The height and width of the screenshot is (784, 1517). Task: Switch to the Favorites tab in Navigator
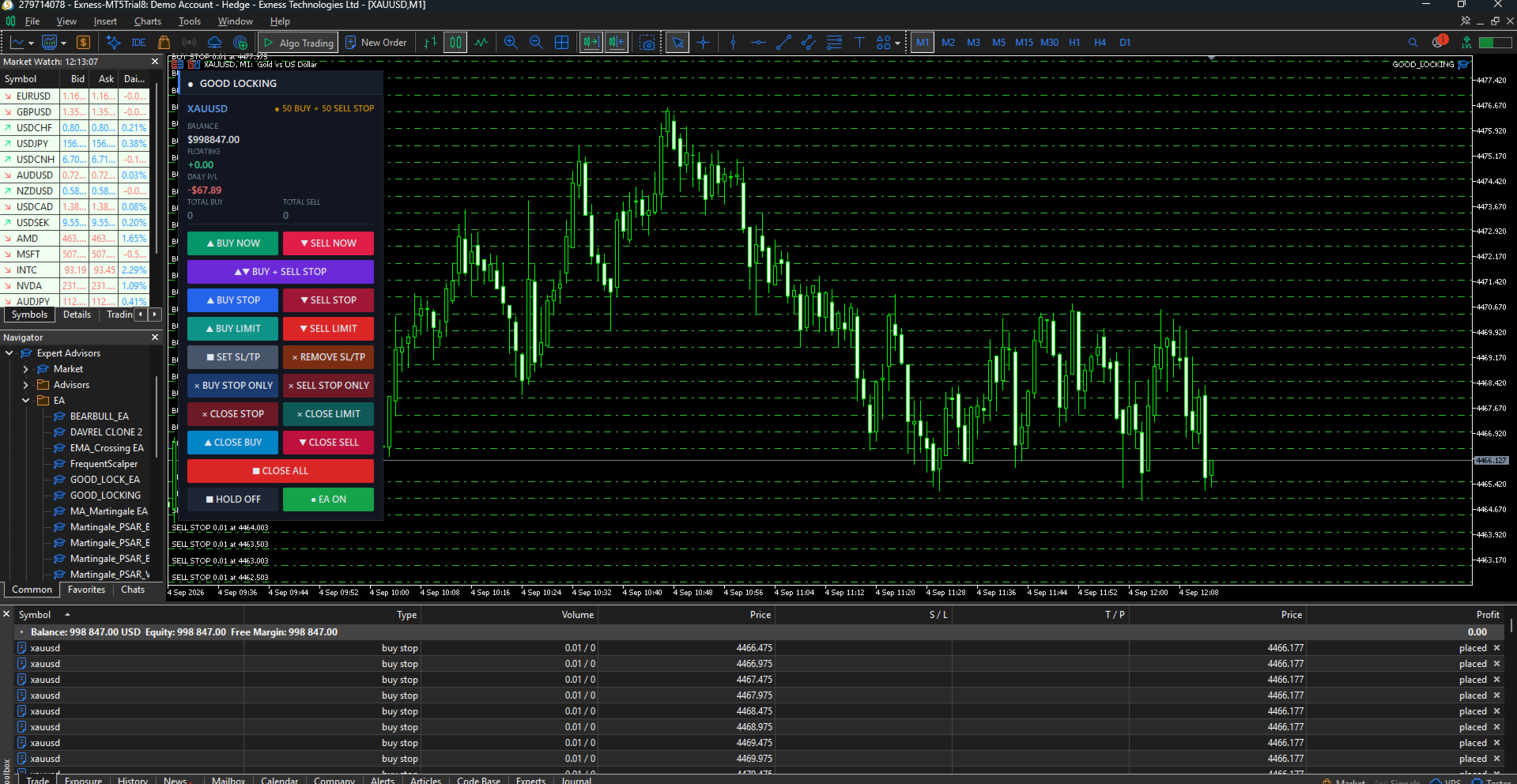point(86,590)
